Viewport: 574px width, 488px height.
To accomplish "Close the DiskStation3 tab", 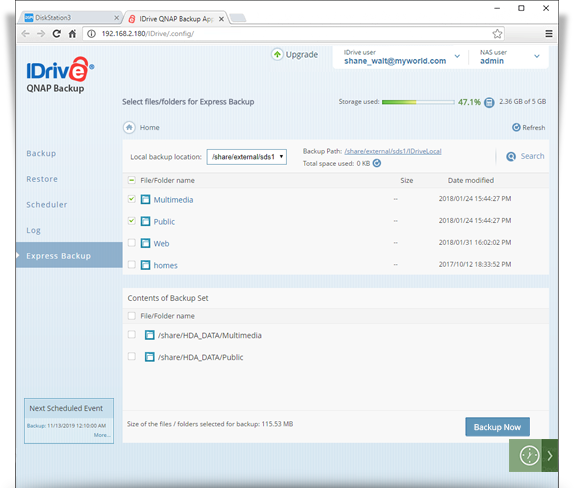I will (116, 18).
